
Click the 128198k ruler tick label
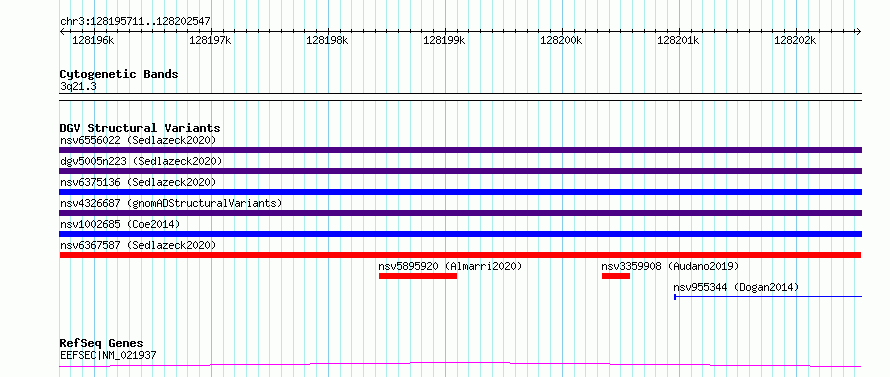coord(327,40)
